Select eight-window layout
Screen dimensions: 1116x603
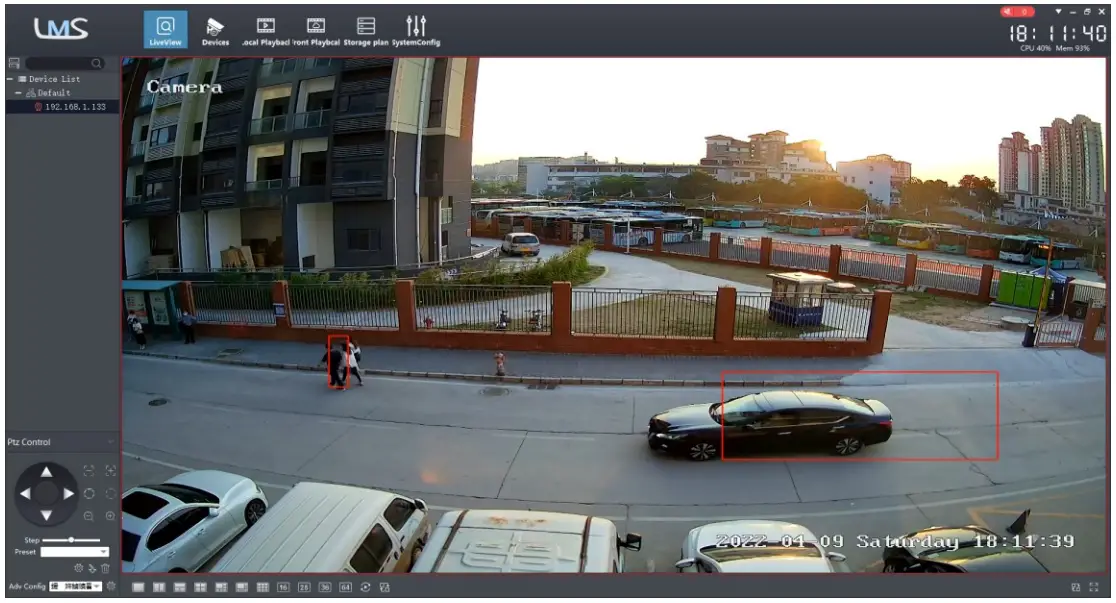point(242,587)
